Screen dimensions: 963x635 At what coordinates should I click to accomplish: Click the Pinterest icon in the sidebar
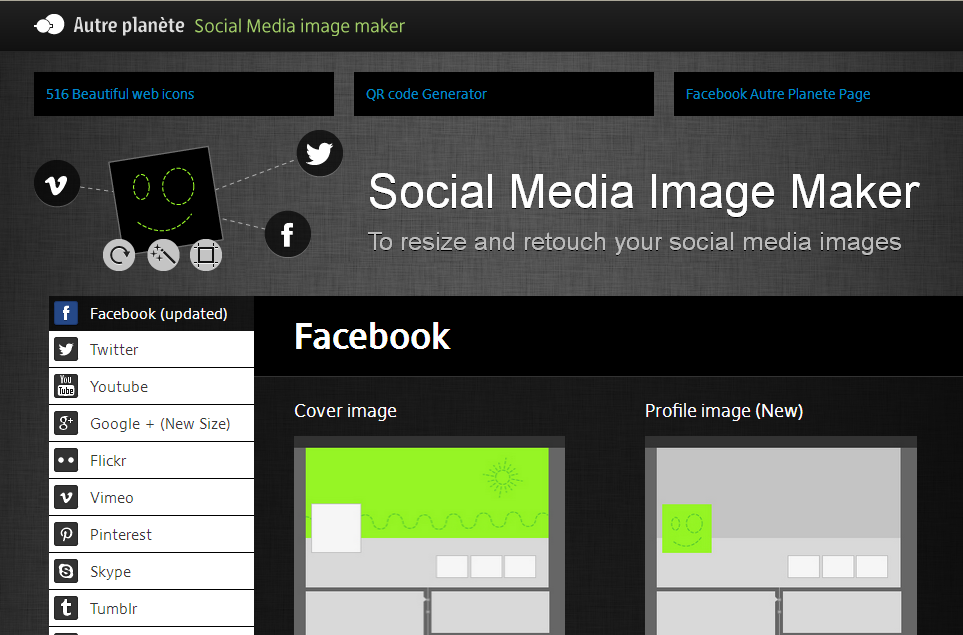point(66,534)
